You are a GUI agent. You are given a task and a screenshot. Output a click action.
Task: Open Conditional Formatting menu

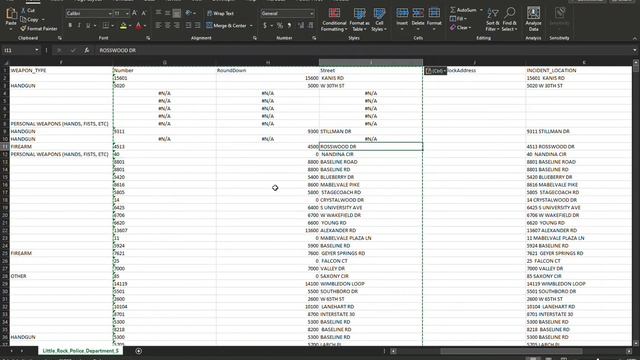tap(334, 20)
